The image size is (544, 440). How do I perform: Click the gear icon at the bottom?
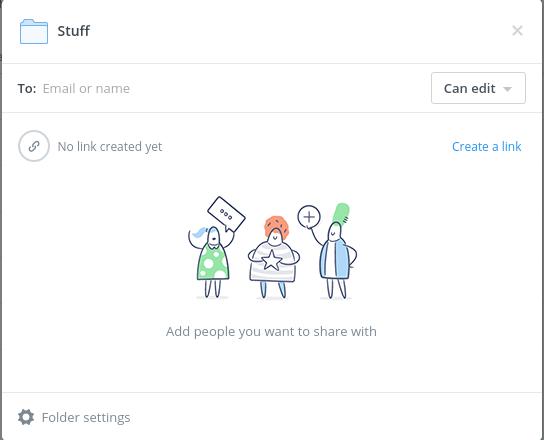point(26,417)
